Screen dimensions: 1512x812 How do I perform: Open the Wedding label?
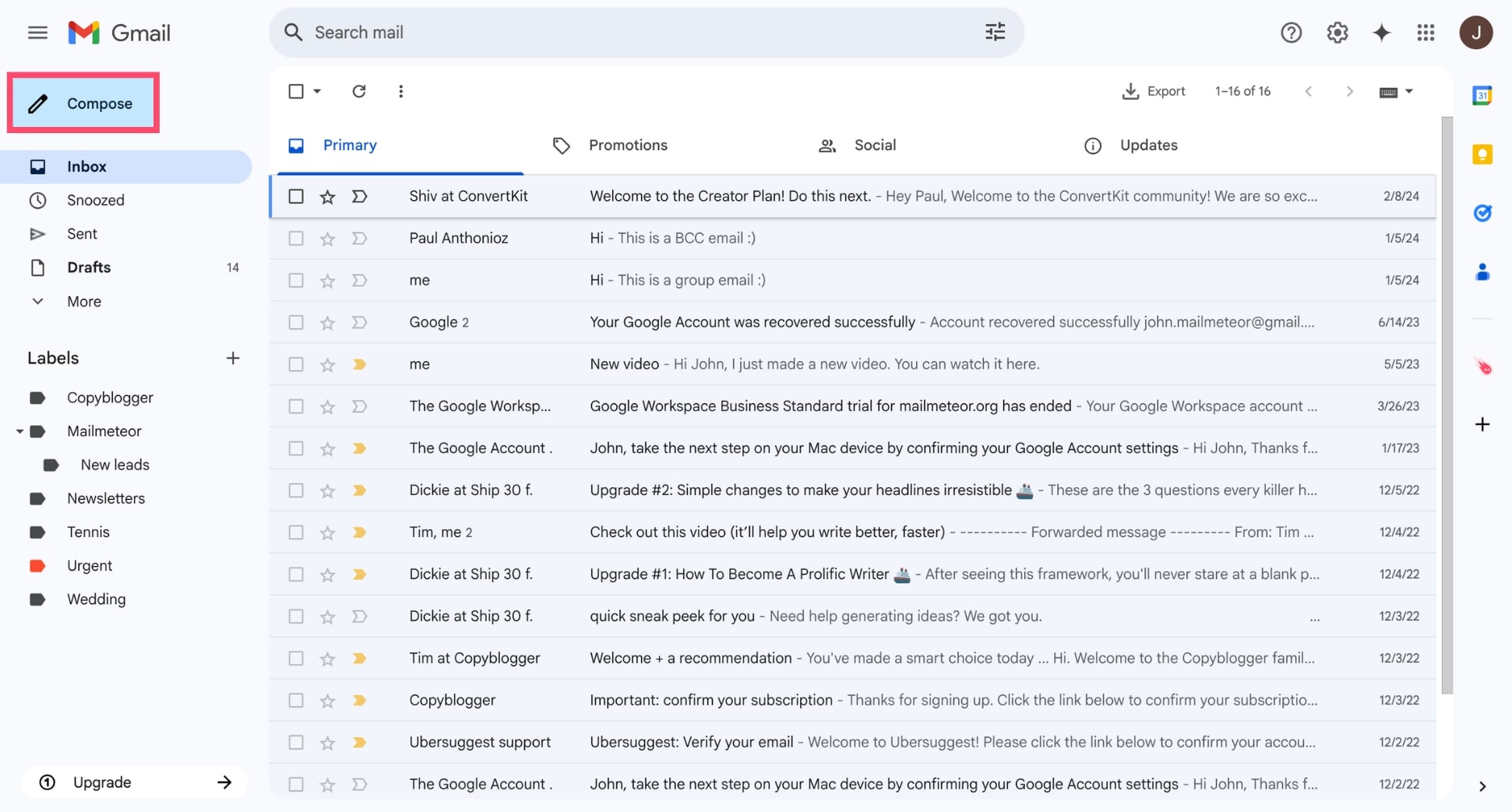point(96,599)
